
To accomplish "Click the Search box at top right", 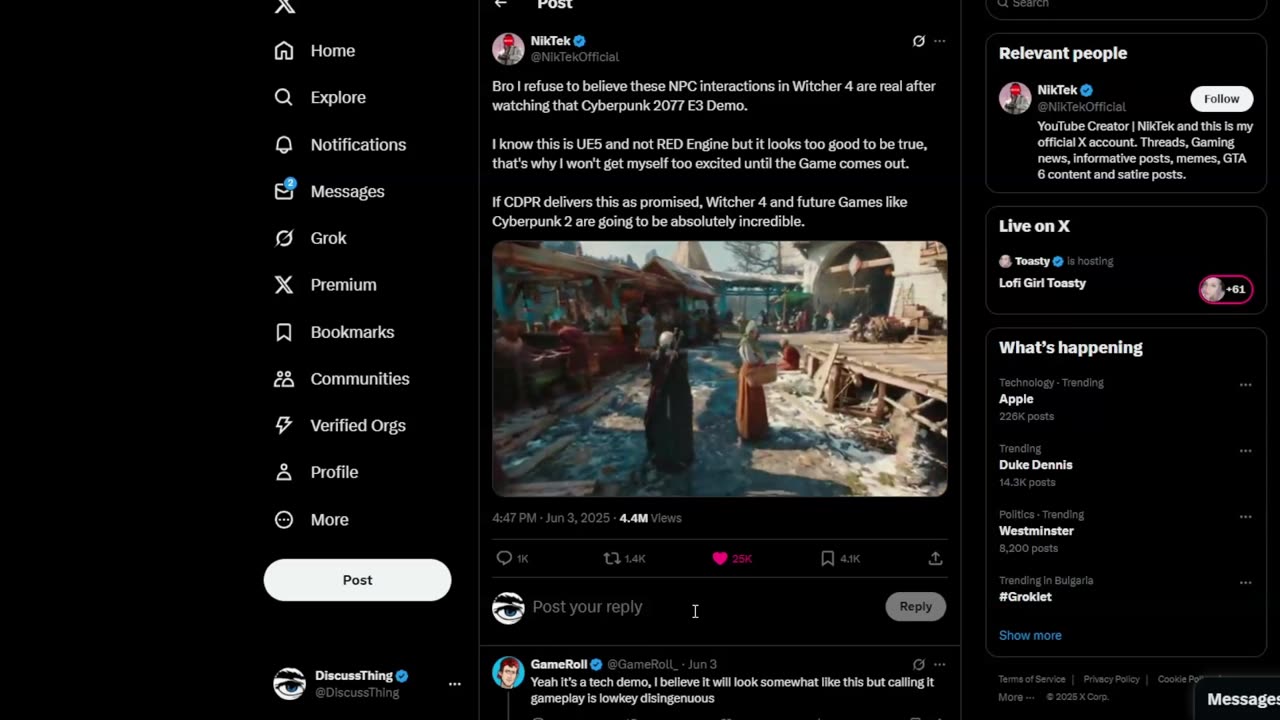I will [1126, 6].
